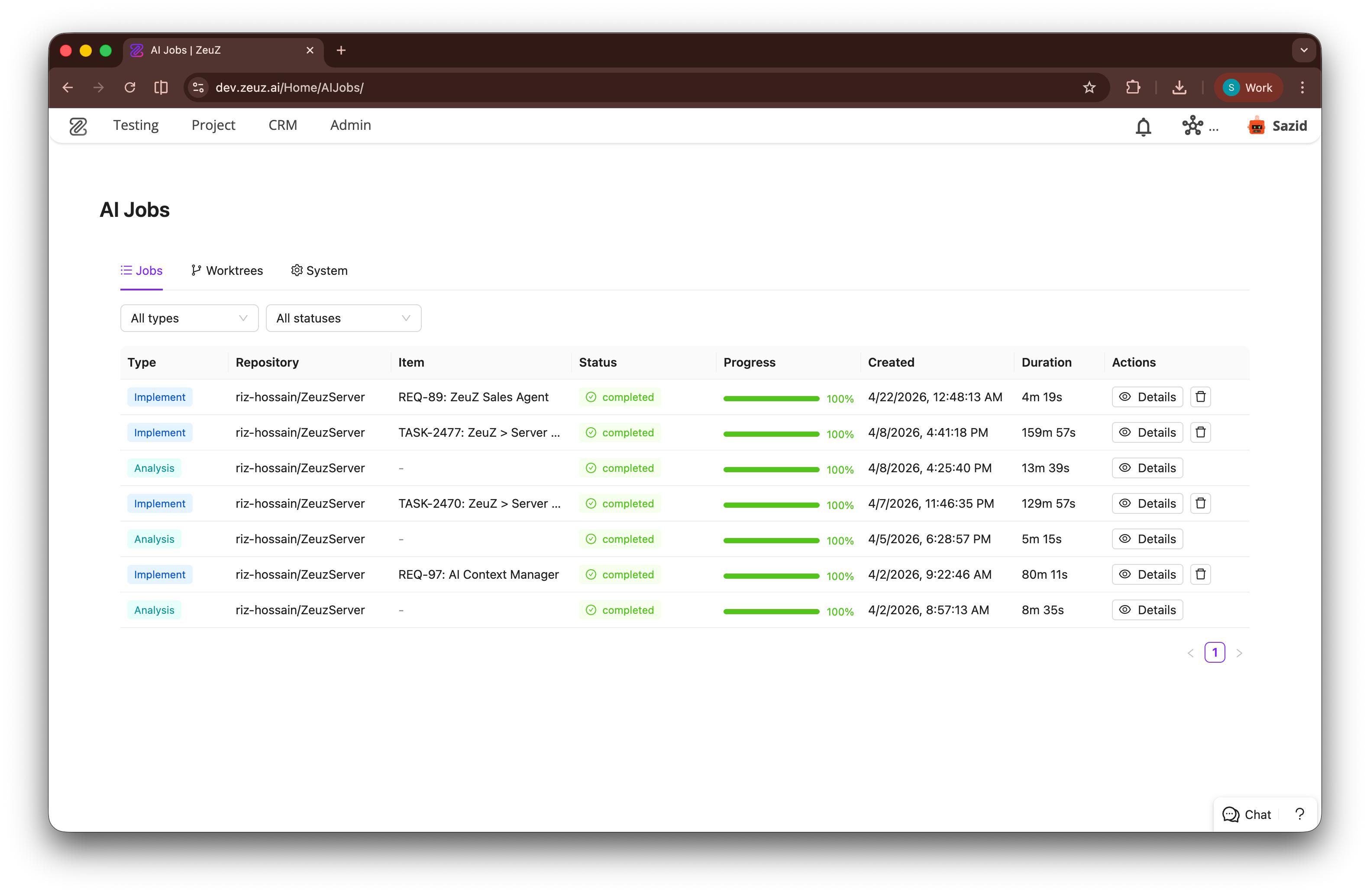Open a new browser tab
1370x896 pixels.
pos(341,51)
